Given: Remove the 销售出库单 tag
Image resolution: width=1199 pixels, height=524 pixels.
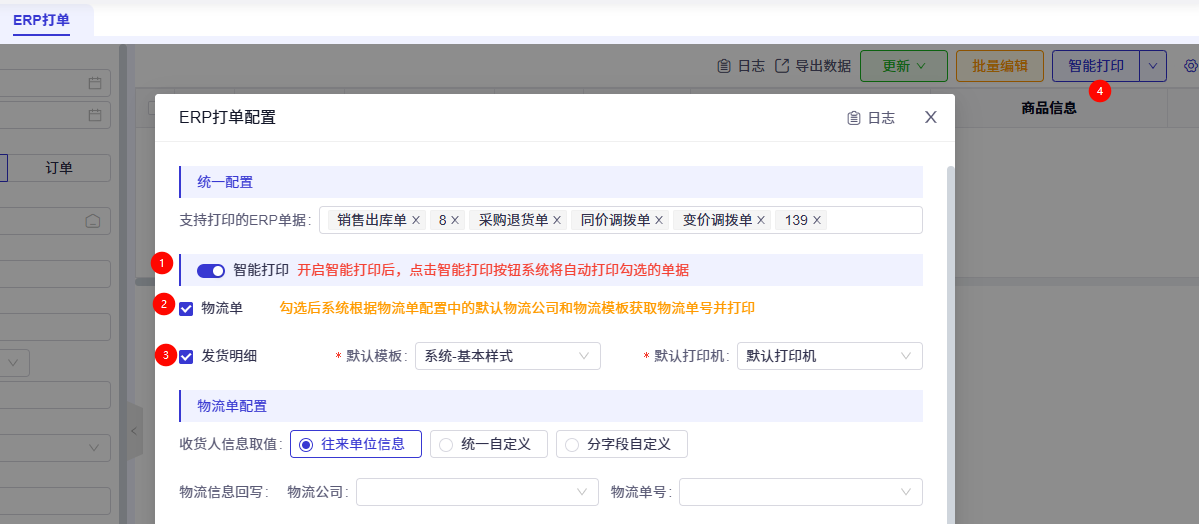Looking at the screenshot, I should pos(416,220).
